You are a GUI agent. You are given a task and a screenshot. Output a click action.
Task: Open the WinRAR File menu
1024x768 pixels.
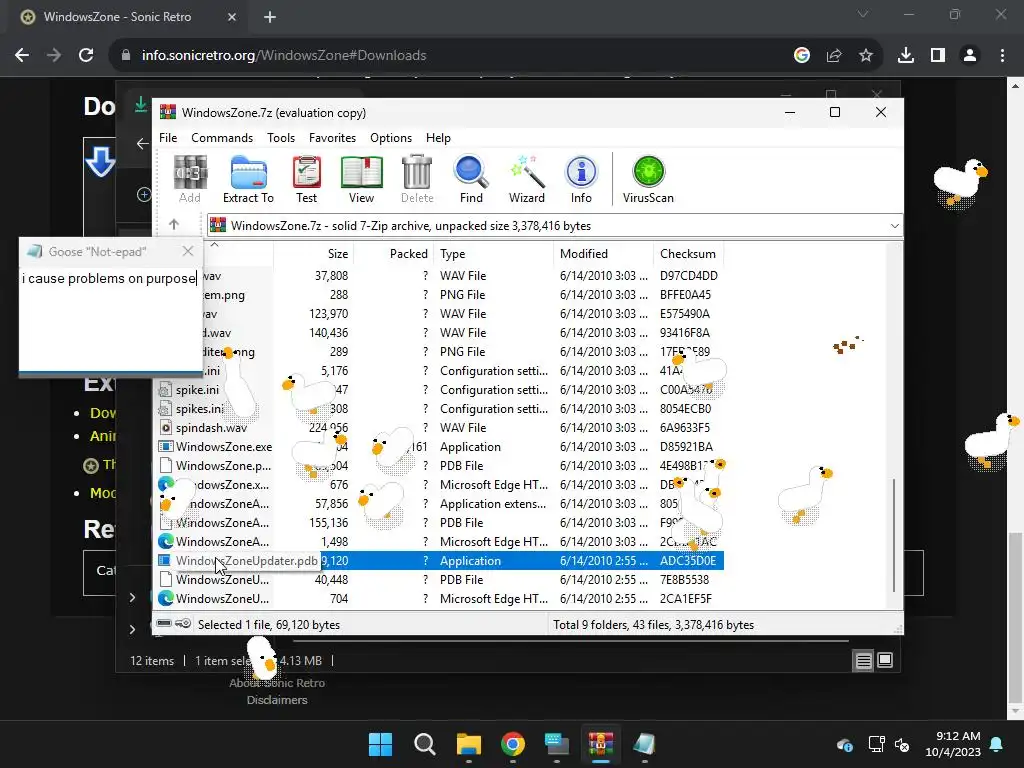168,138
